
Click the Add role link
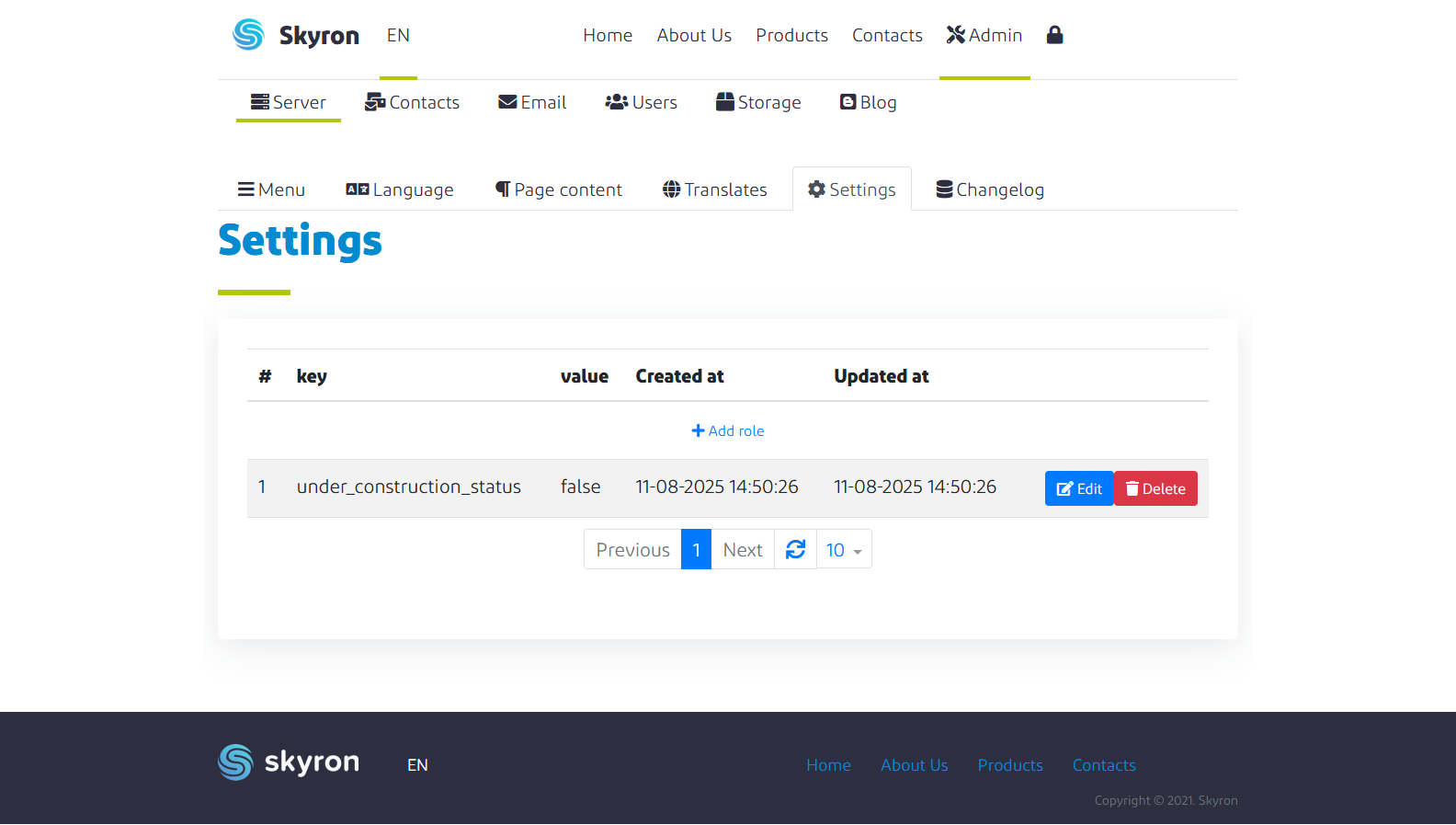coord(728,430)
